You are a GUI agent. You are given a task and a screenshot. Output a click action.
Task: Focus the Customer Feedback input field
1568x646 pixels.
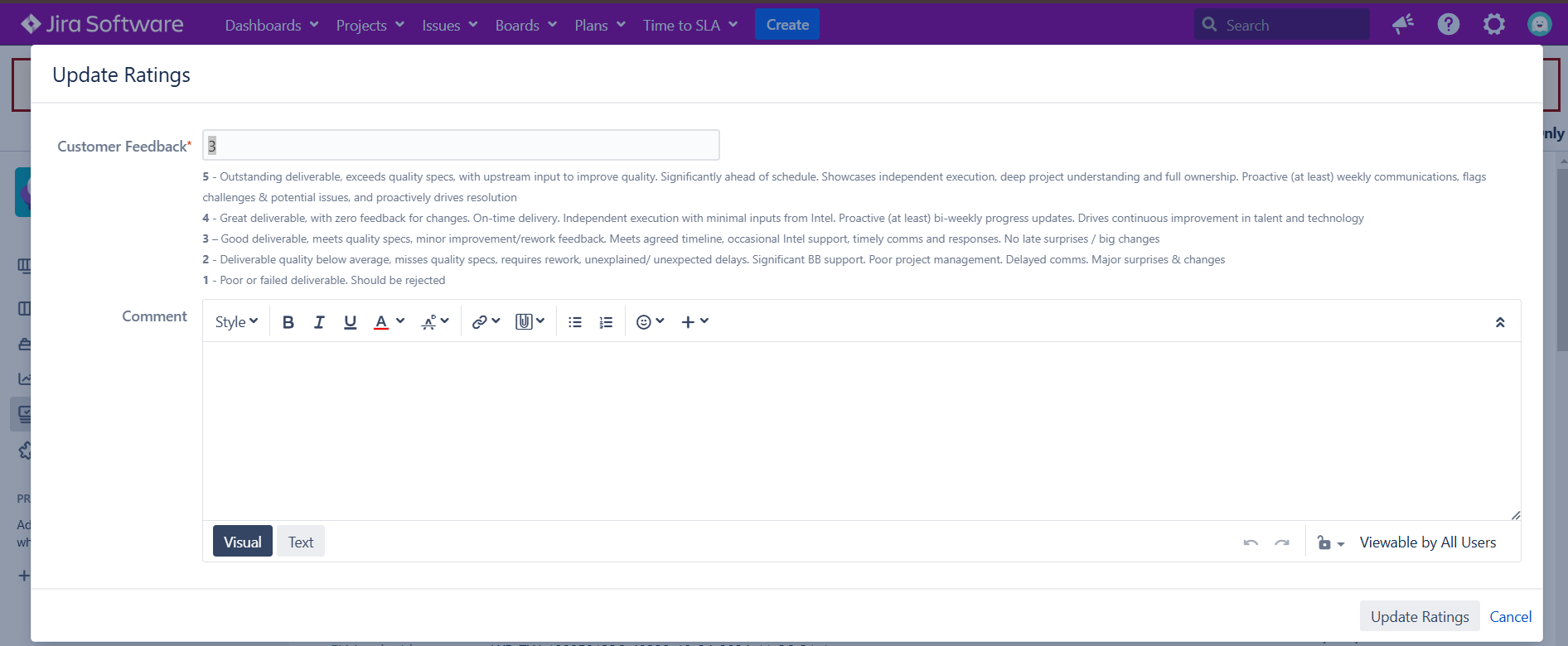point(461,146)
